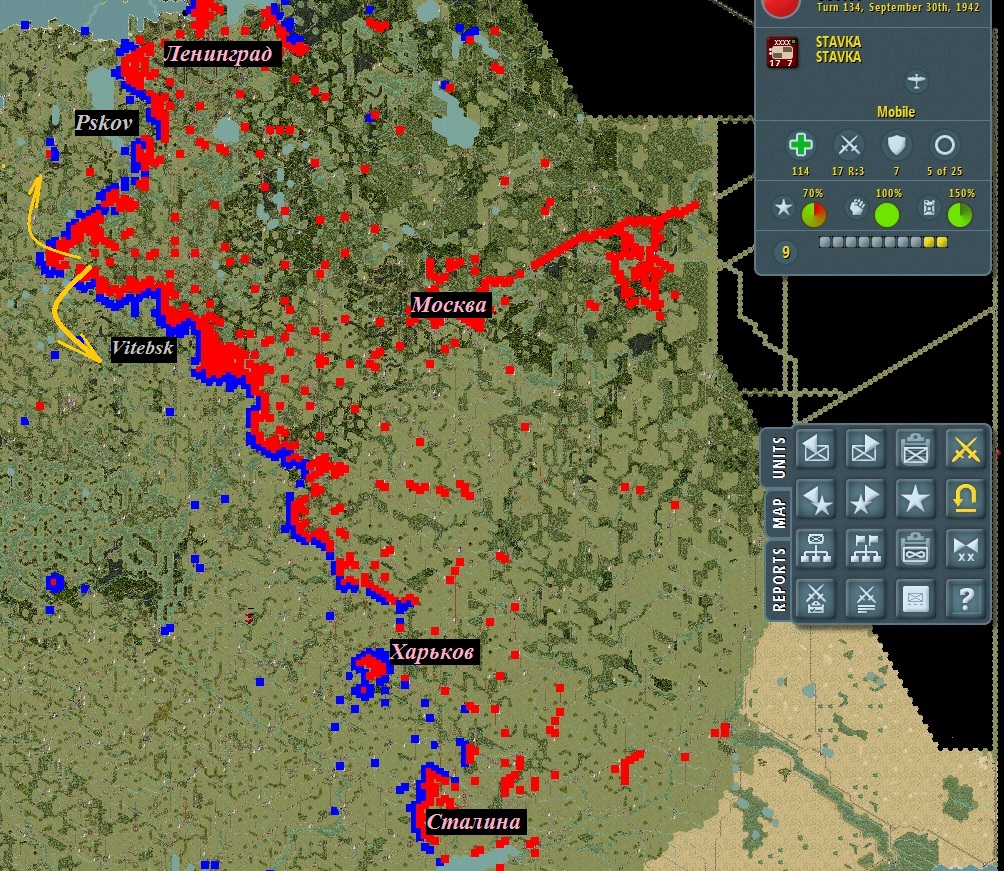
Task: Click the number 9 circle badge
Action: [x=786, y=252]
